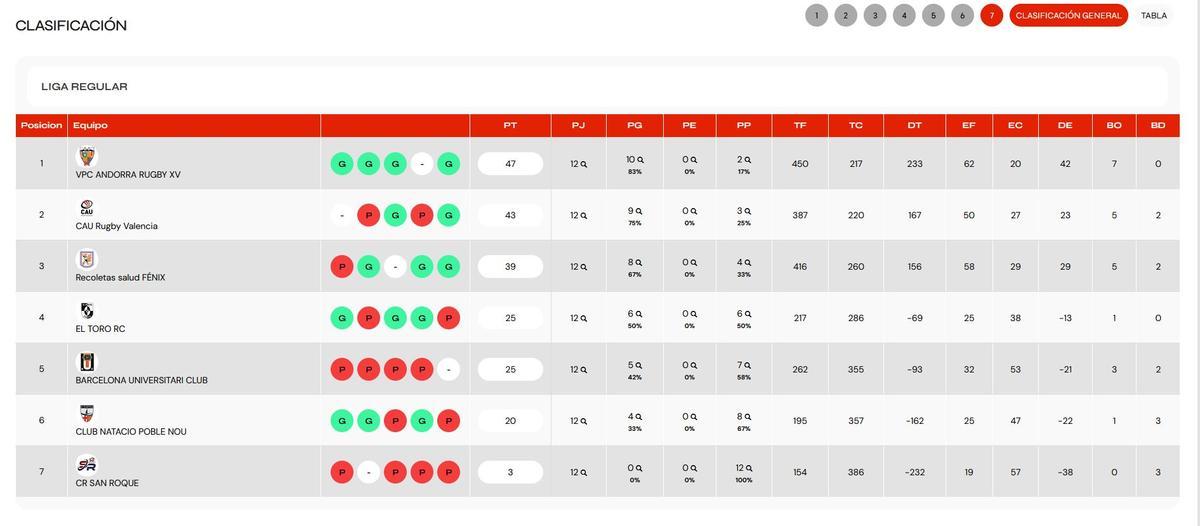Click El Toro RC's -69 DT value

coord(915,318)
